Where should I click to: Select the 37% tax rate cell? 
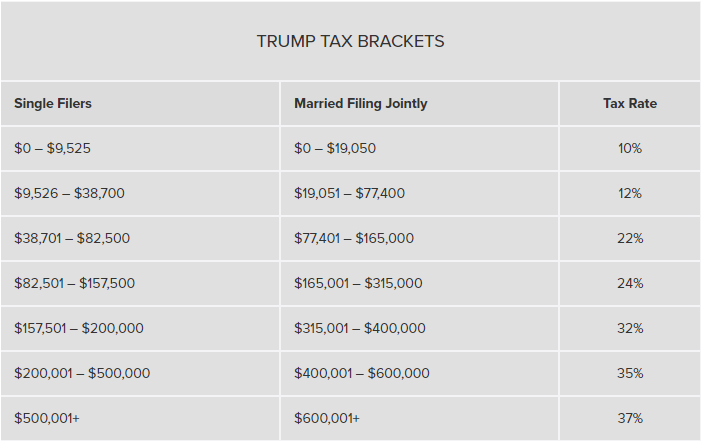[x=630, y=418]
